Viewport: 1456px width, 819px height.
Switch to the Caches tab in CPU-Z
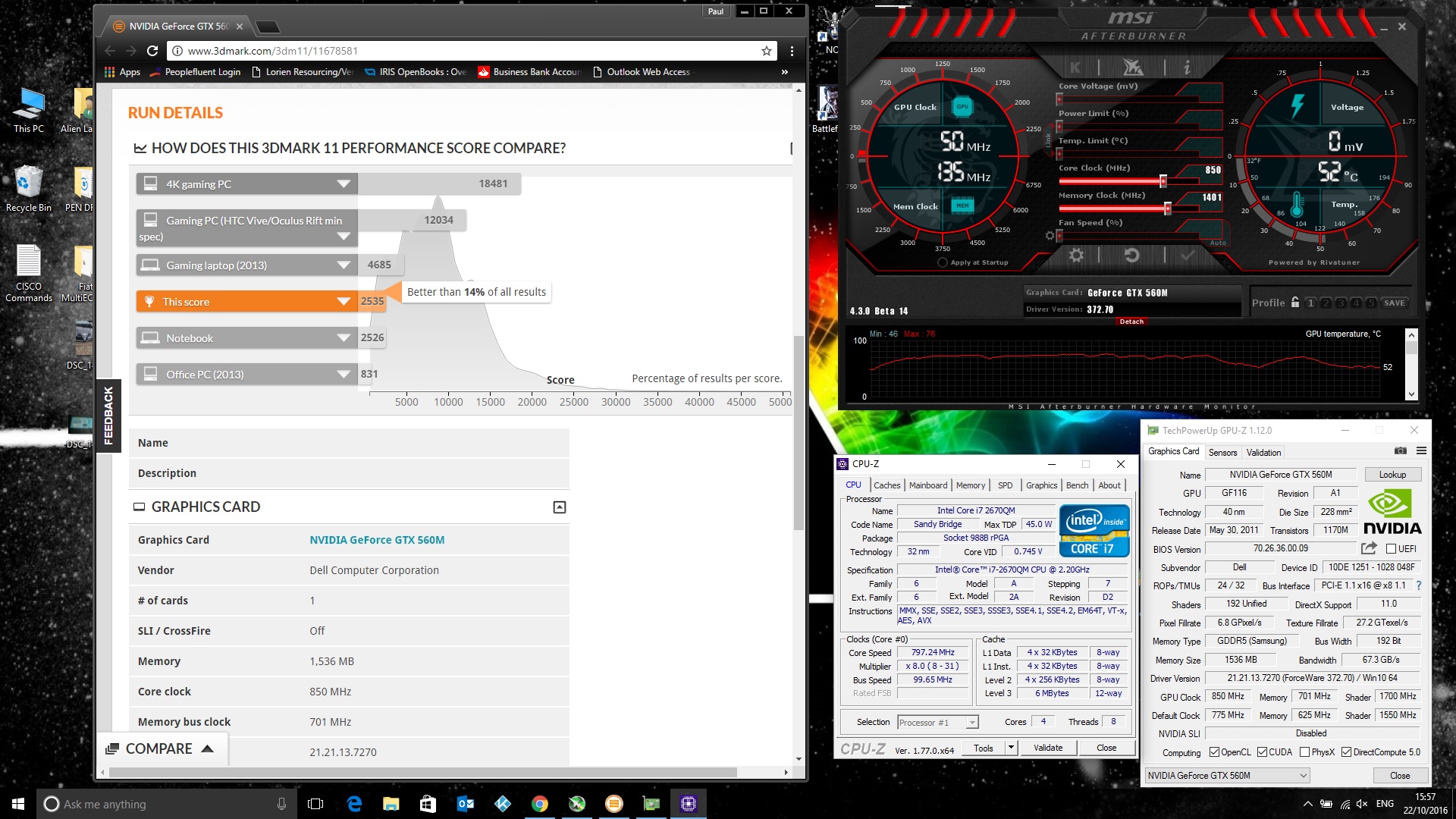click(x=886, y=485)
